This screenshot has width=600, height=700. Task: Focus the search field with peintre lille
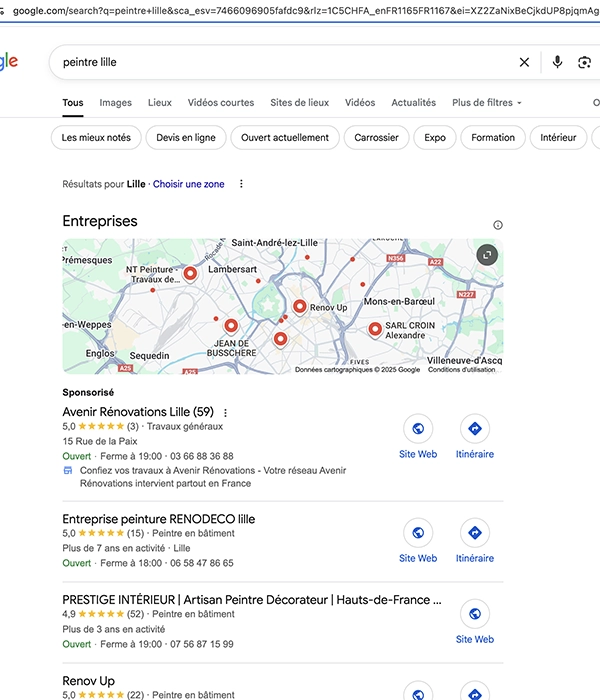coord(286,62)
